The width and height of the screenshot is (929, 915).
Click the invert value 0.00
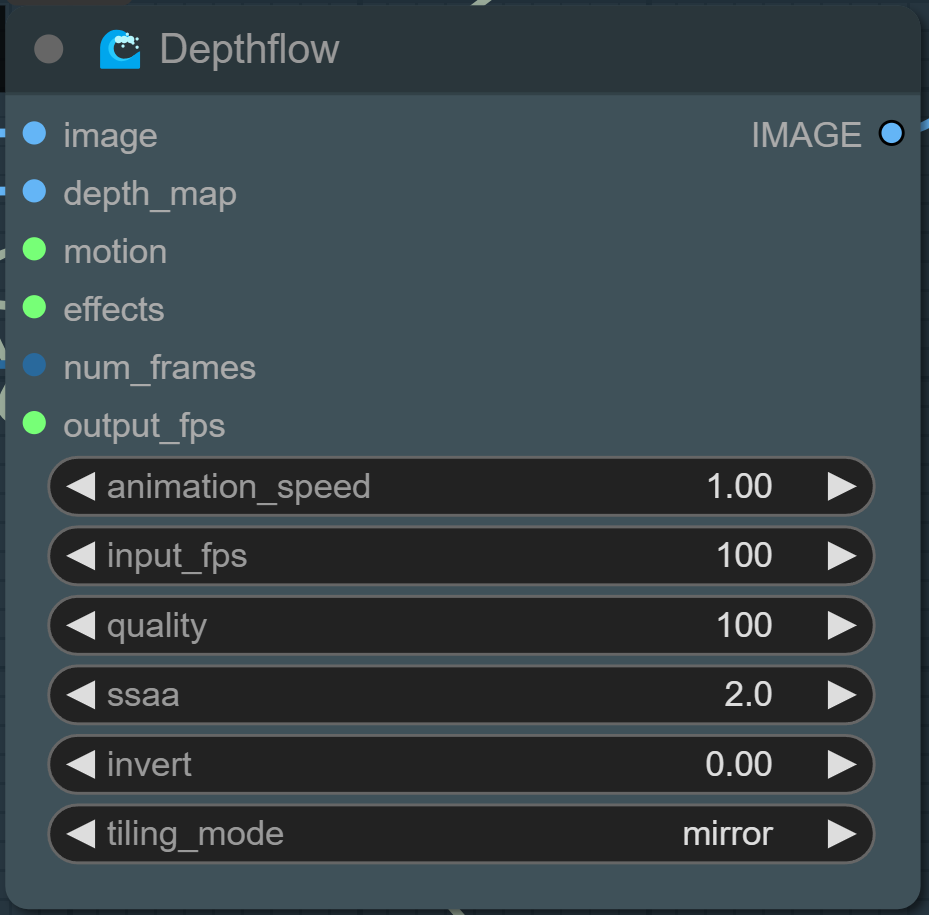739,764
